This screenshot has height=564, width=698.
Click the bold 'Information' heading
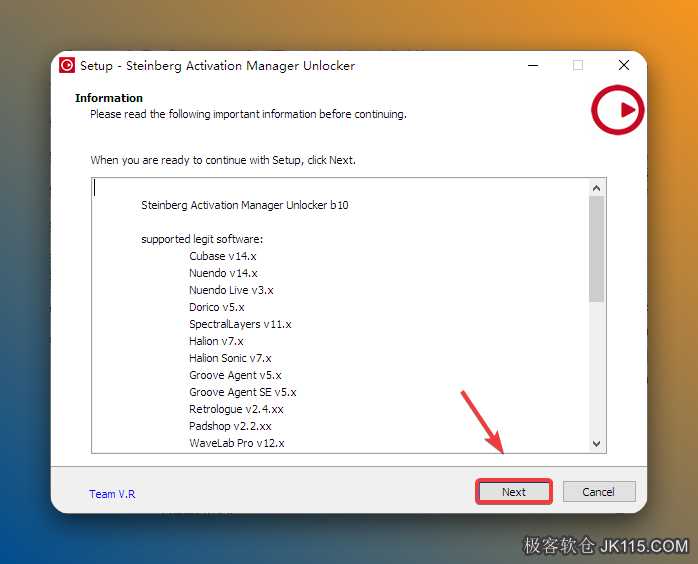(109, 98)
